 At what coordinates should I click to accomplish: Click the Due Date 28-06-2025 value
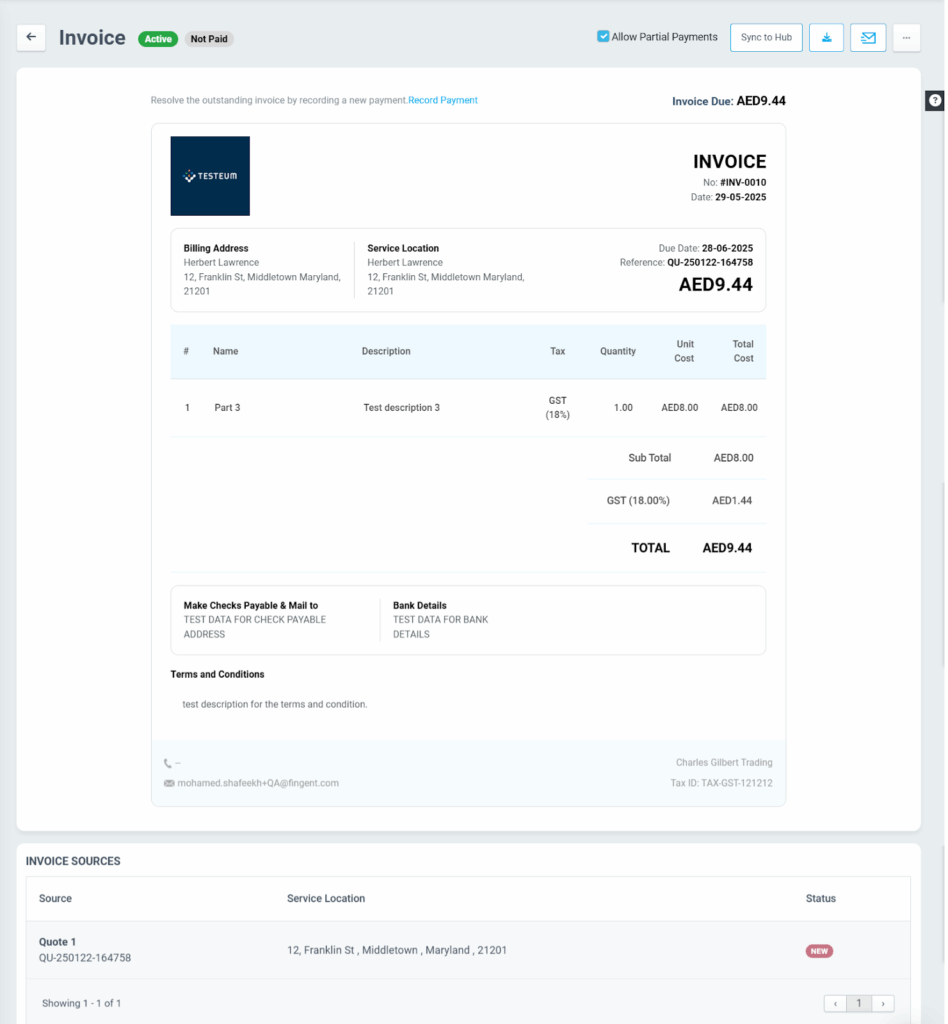click(x=727, y=248)
